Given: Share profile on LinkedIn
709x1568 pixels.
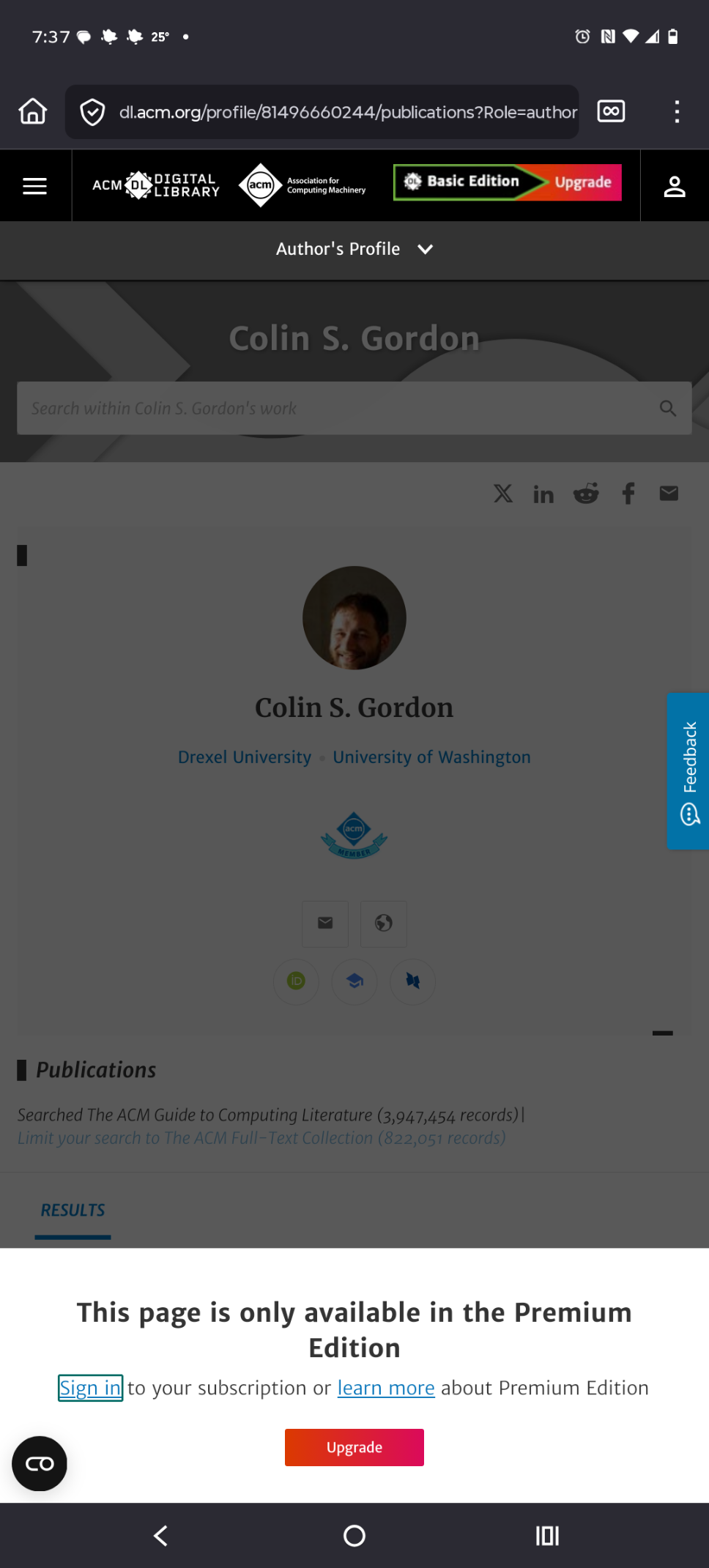Looking at the screenshot, I should [x=543, y=494].
